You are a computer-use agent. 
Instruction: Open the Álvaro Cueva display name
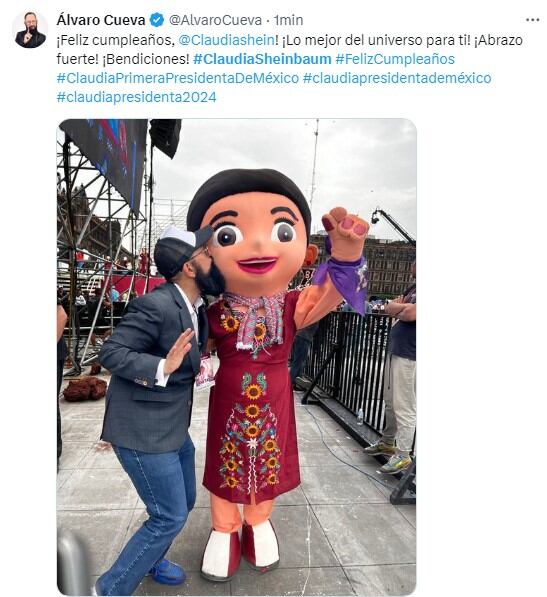point(101,20)
